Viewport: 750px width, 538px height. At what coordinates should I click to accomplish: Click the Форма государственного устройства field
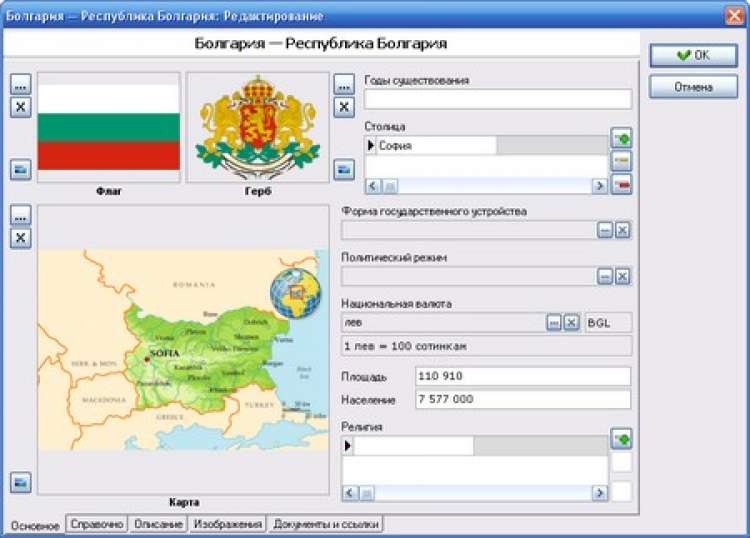tap(469, 231)
